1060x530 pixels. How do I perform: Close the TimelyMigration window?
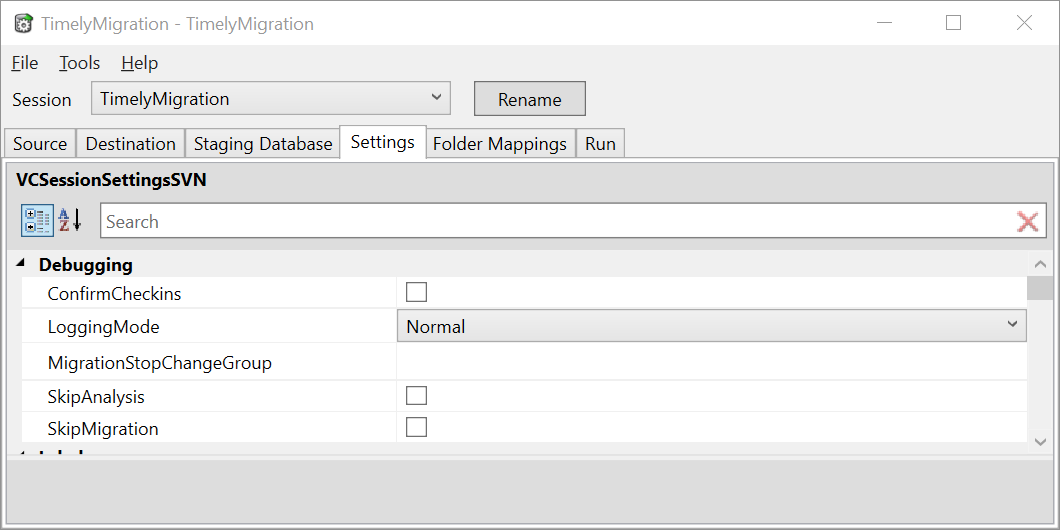coord(1024,23)
